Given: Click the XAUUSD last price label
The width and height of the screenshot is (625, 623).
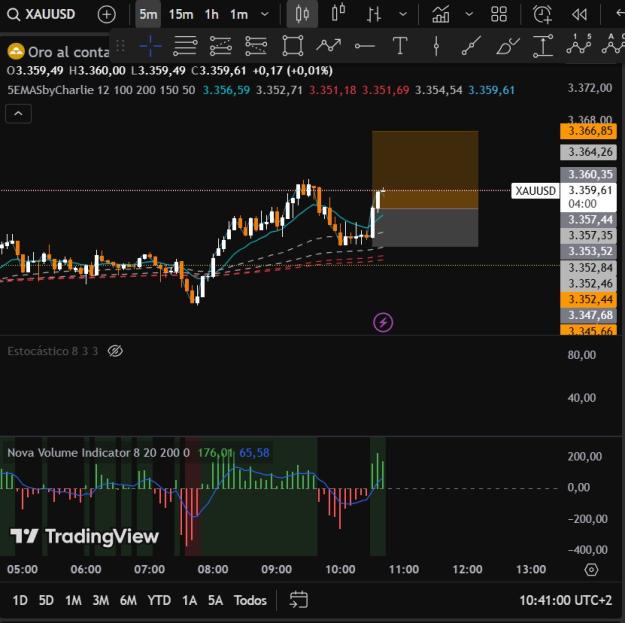Looking at the screenshot, I should (x=535, y=191).
